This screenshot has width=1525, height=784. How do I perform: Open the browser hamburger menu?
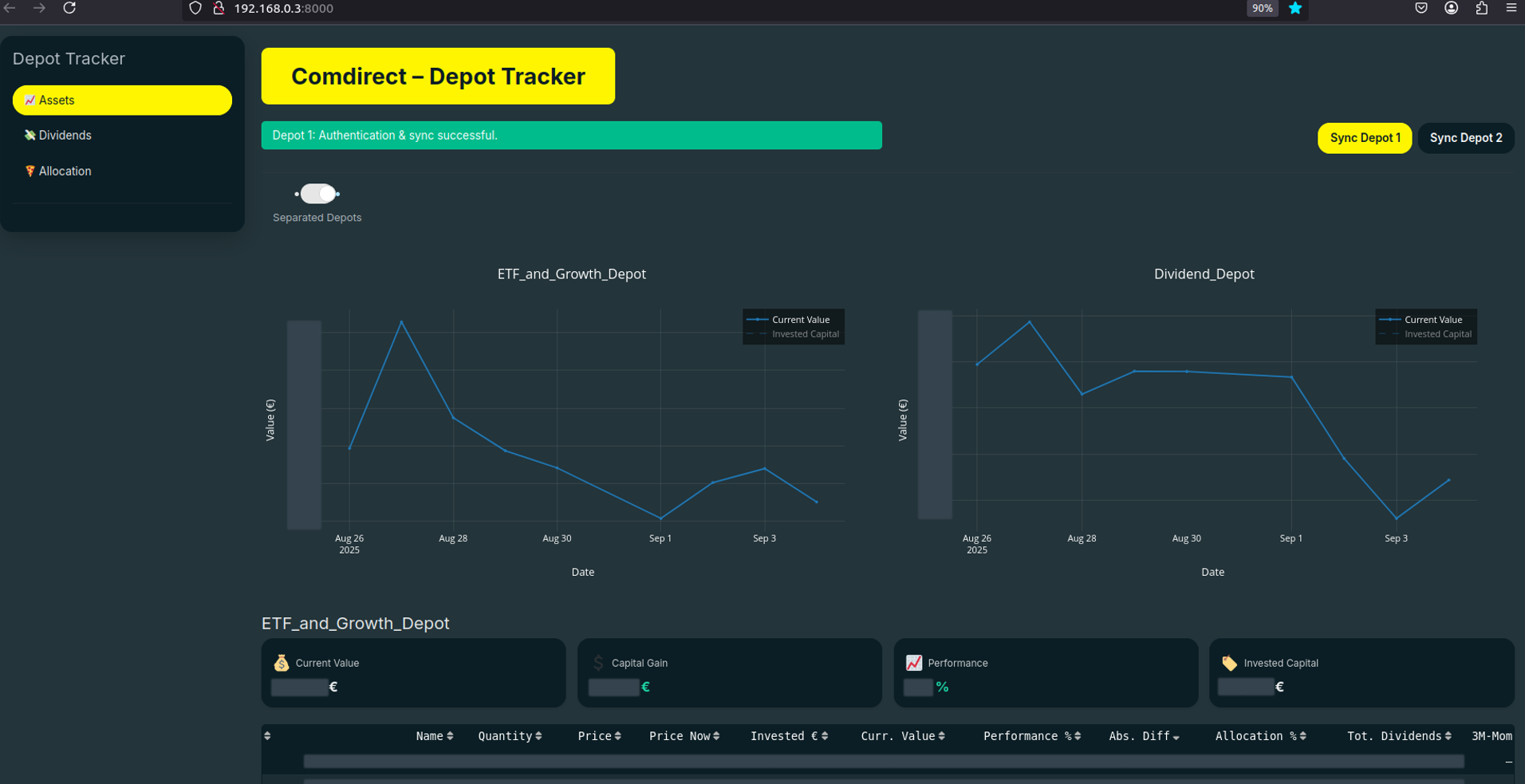[1511, 8]
